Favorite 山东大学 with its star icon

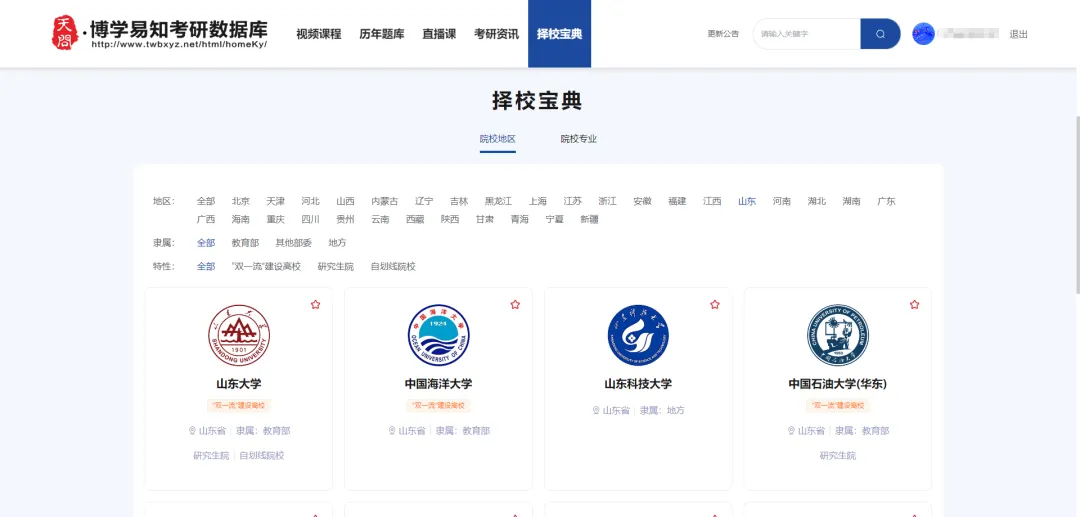click(x=315, y=304)
